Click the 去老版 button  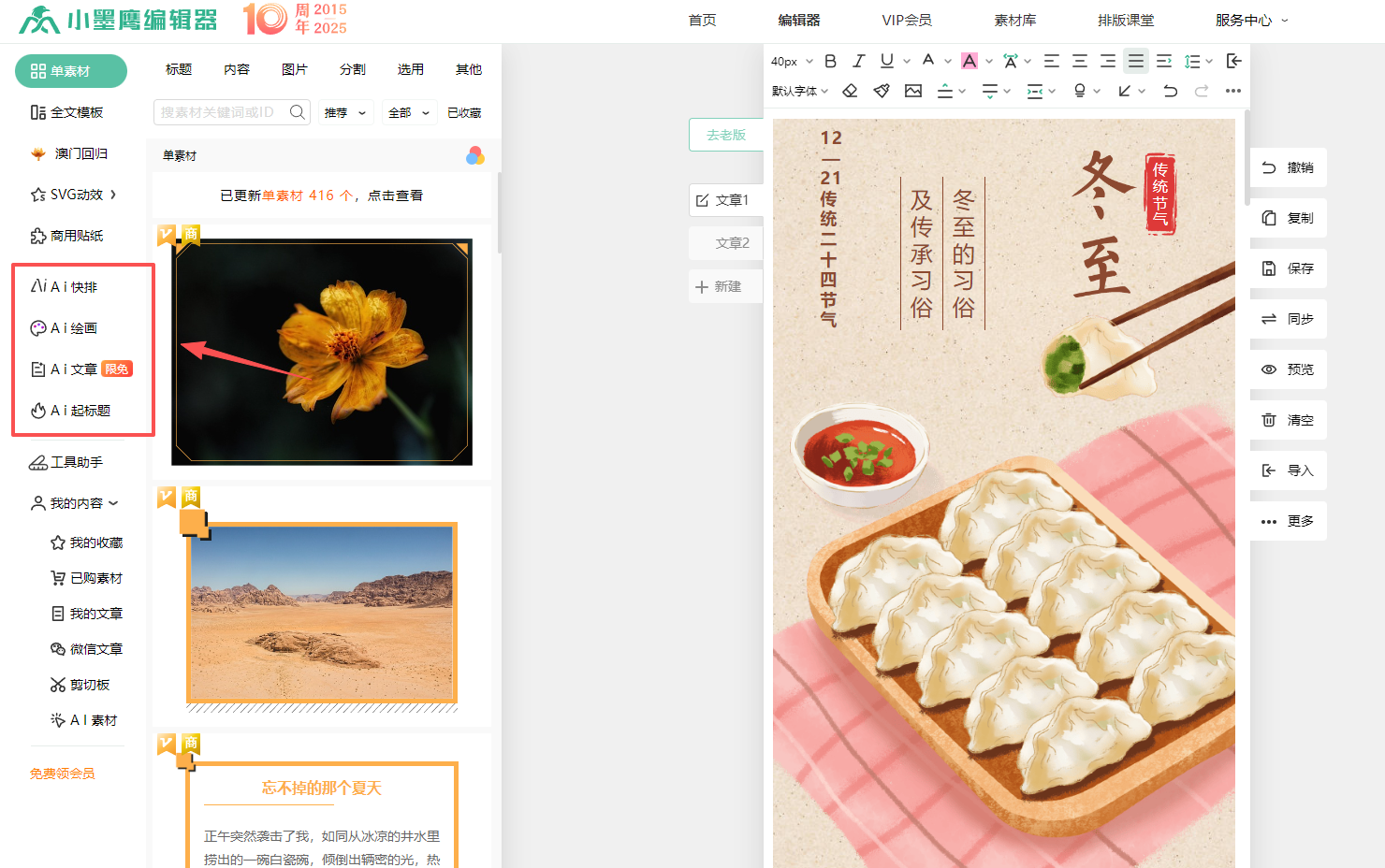pos(726,135)
